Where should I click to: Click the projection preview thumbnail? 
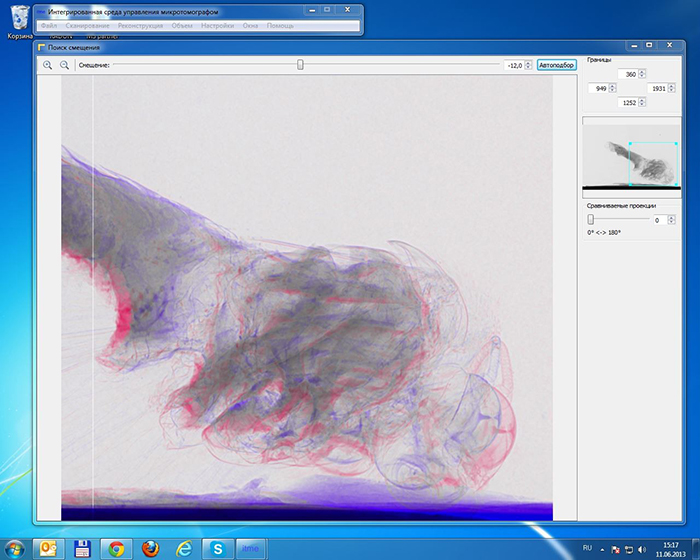[631, 157]
